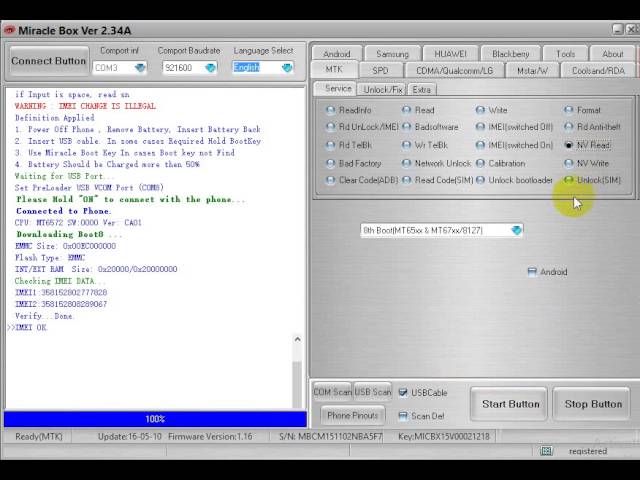
Task: Click the 'Connected to Phone.' log line
Action: pyautogui.click(x=63, y=211)
